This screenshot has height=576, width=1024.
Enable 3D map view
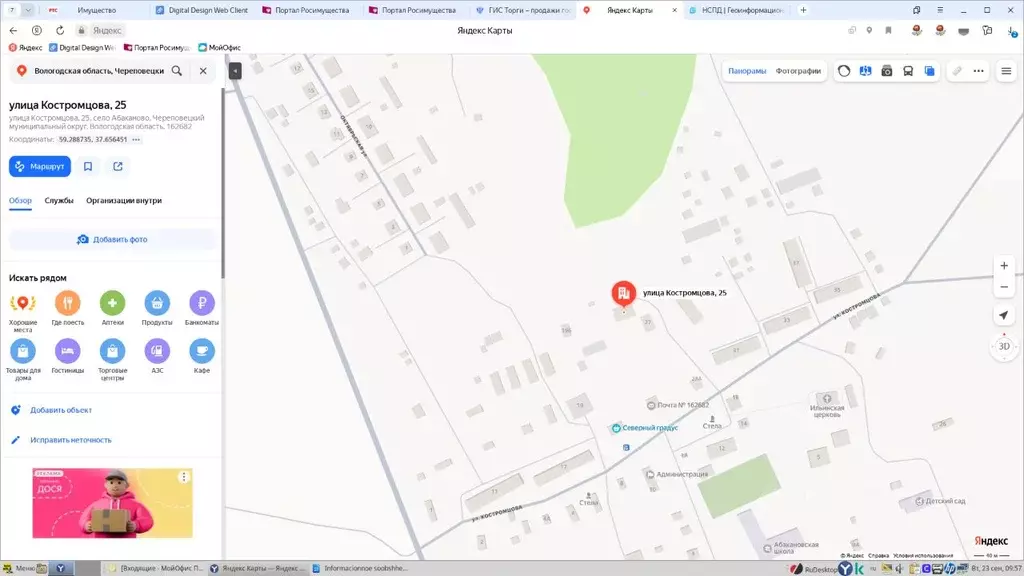pos(1003,347)
